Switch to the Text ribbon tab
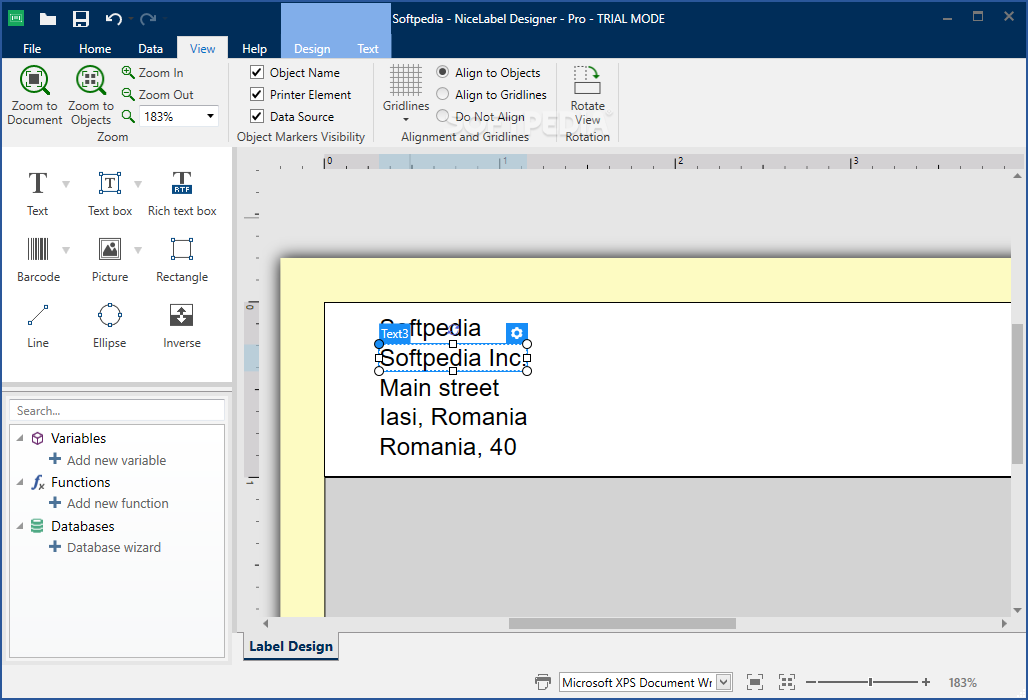 pos(368,49)
